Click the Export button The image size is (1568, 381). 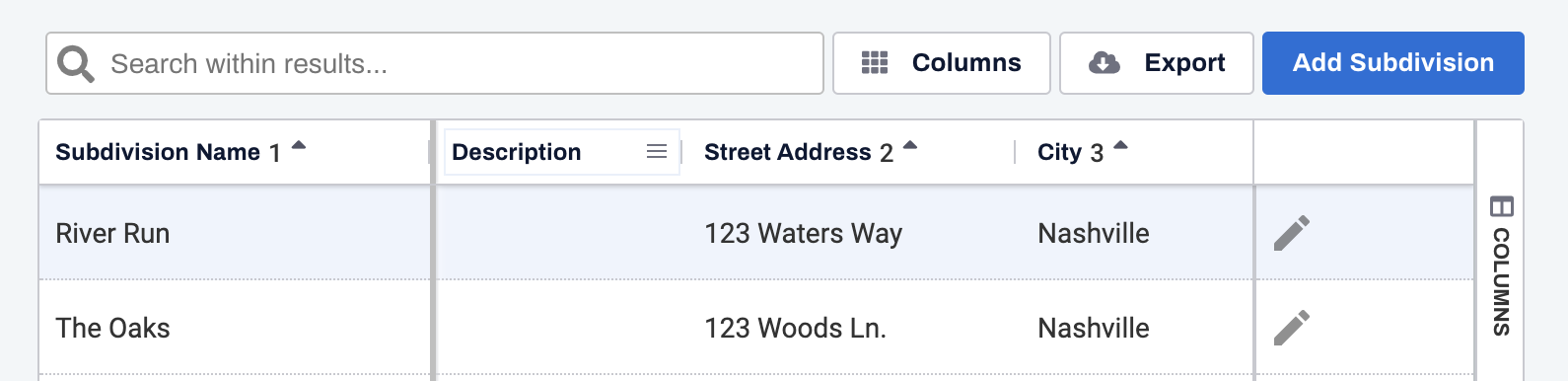pyautogui.click(x=1157, y=63)
